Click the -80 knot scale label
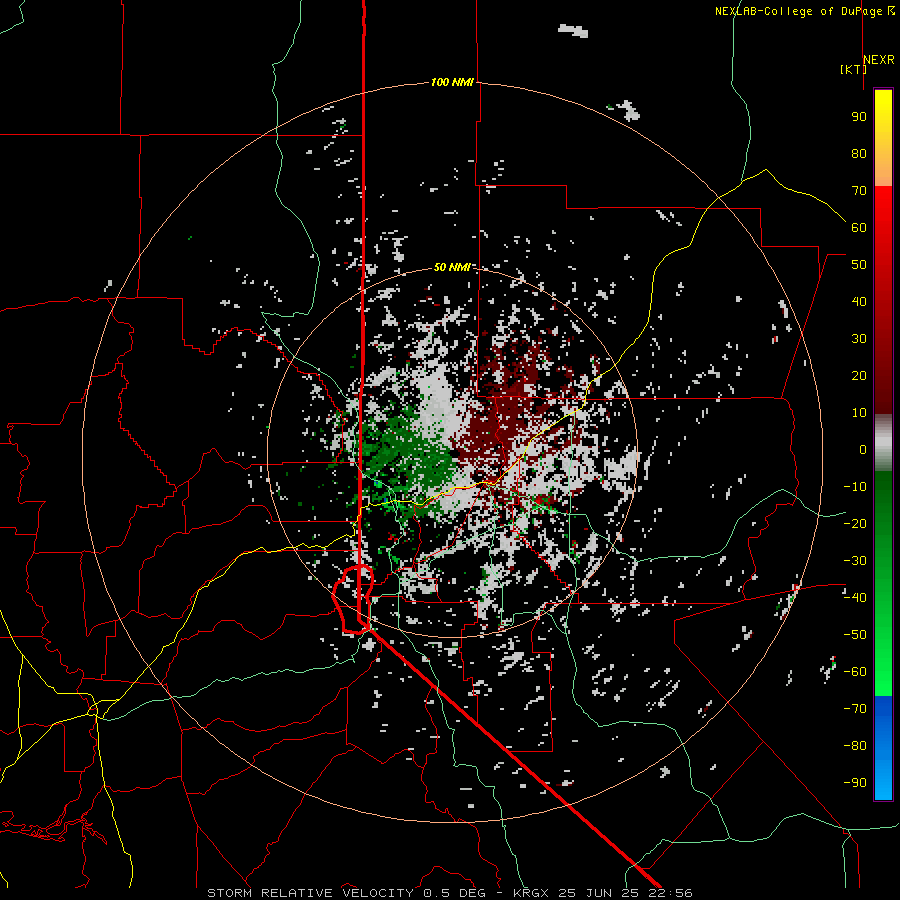This screenshot has width=900, height=900. coord(855,746)
